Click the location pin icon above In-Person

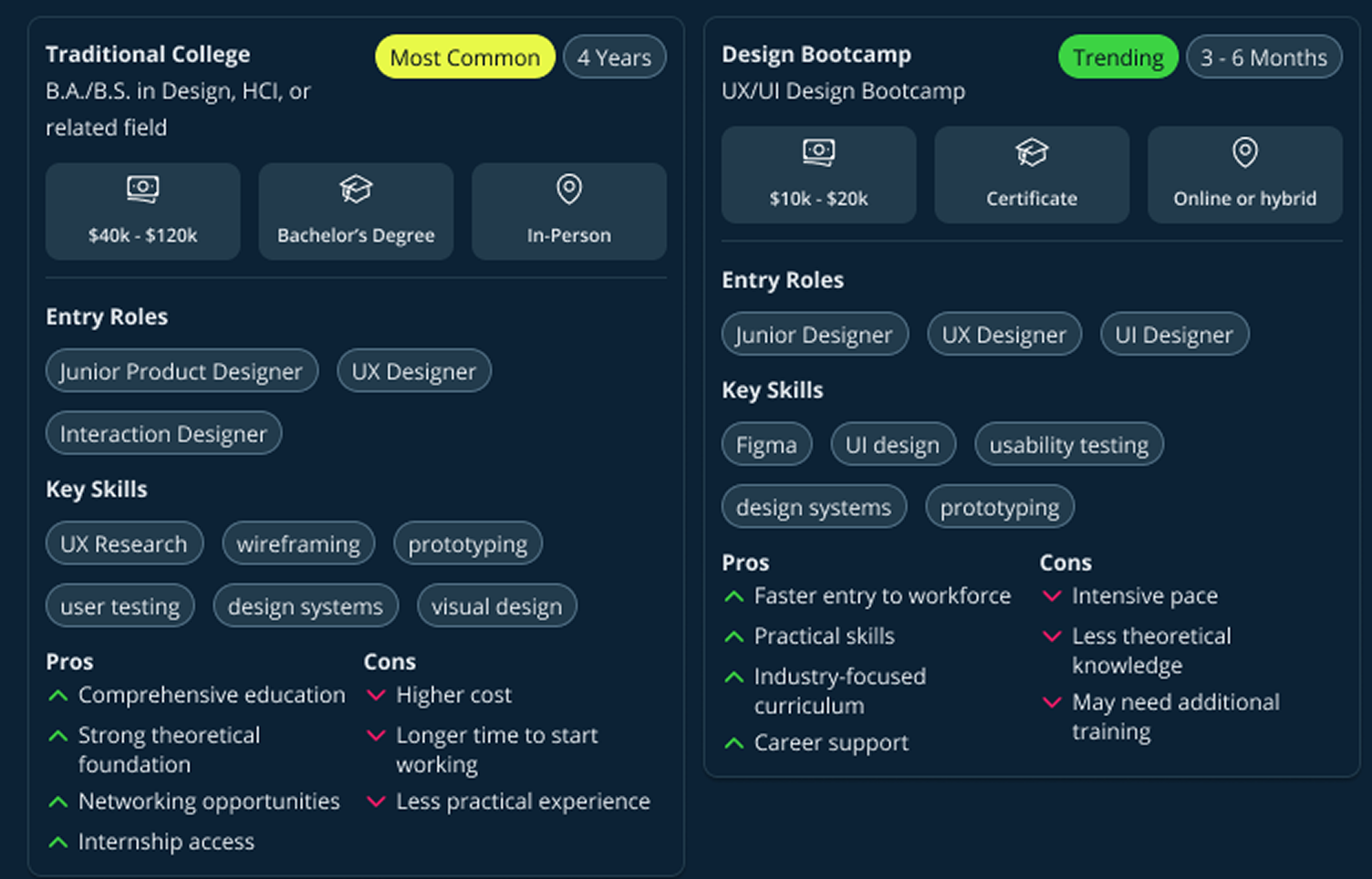(x=569, y=189)
